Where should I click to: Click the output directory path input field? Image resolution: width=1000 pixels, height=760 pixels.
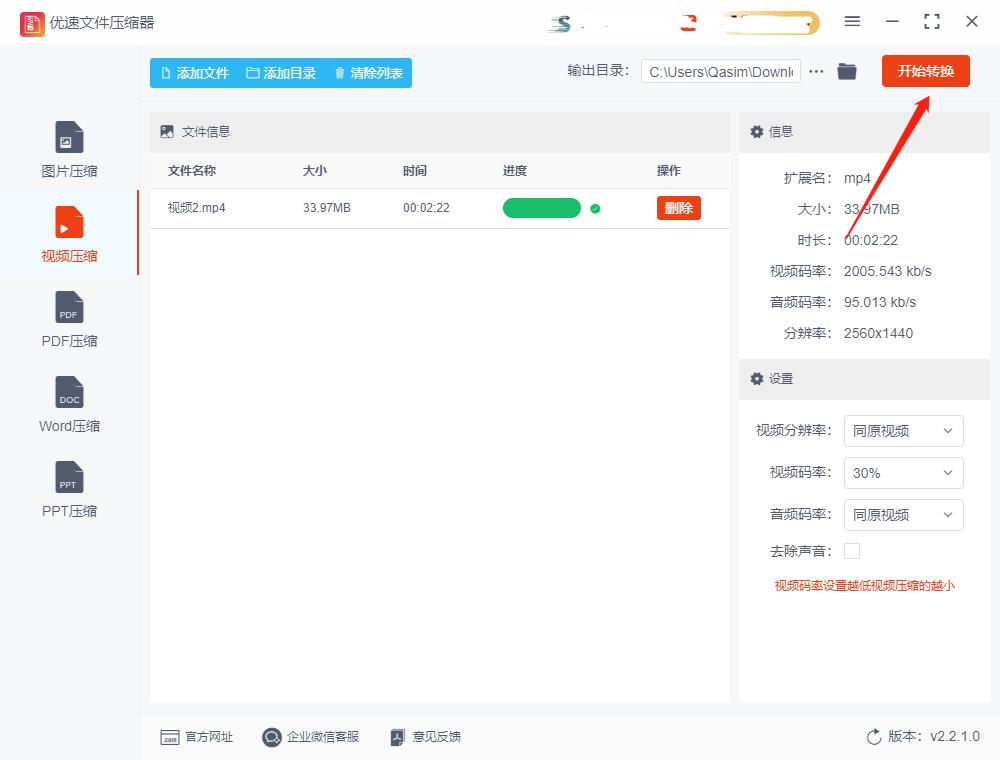720,71
